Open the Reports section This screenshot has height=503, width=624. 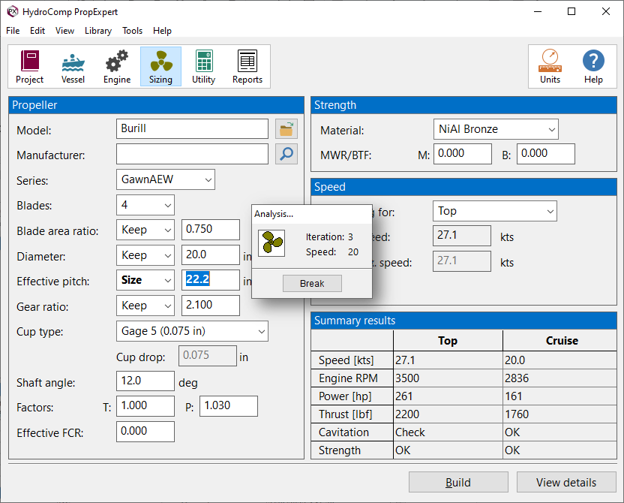[247, 66]
